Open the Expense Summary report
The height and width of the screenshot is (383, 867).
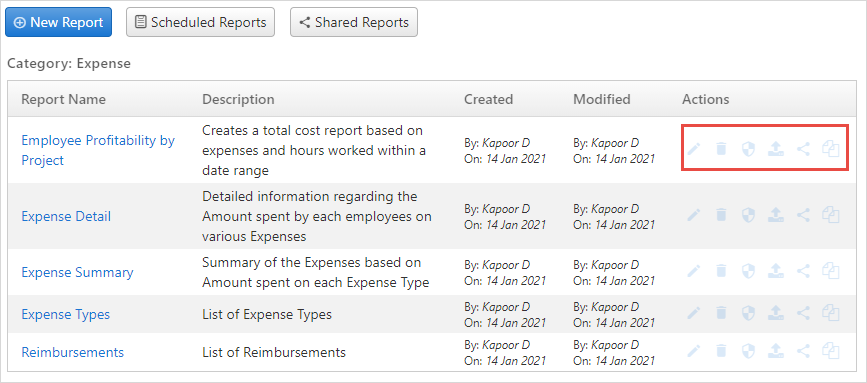click(77, 272)
